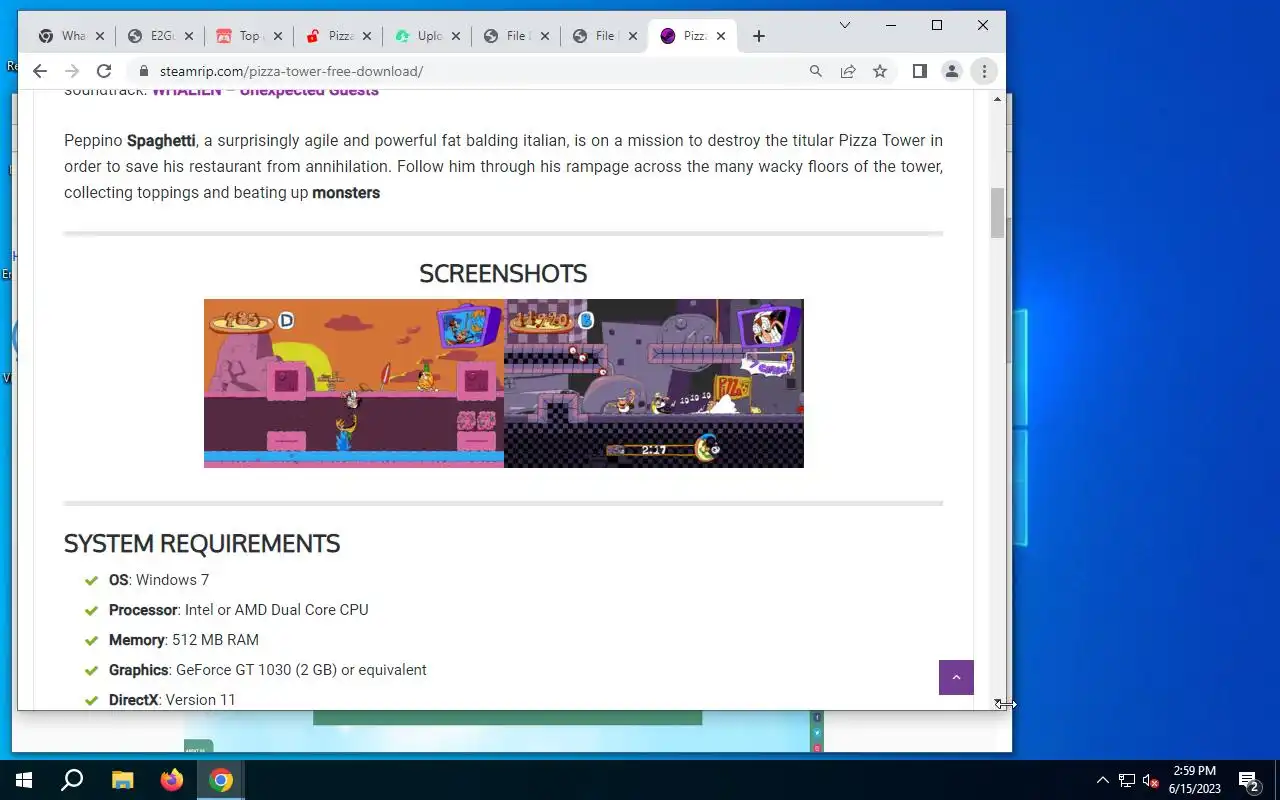Click the 'OS: Windows 7' requirement
The width and height of the screenshot is (1280, 800).
click(159, 580)
